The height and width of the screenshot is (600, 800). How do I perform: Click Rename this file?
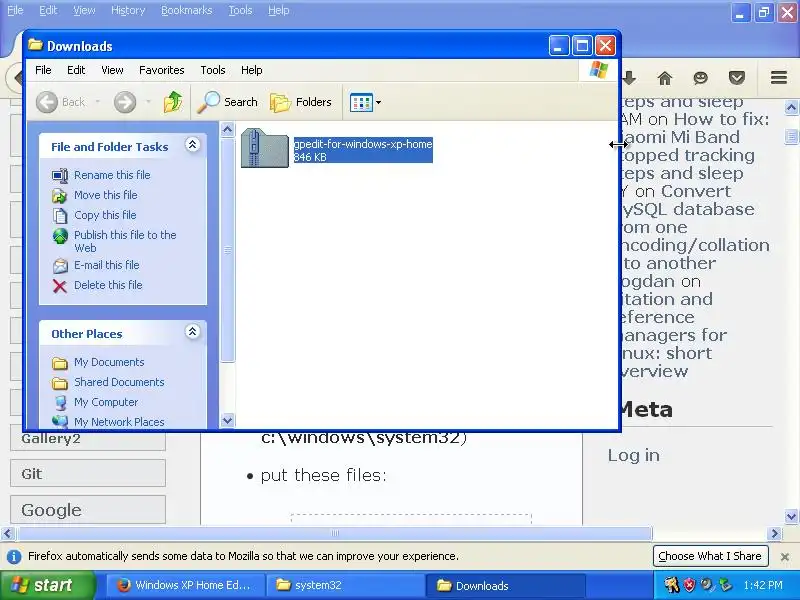click(112, 175)
